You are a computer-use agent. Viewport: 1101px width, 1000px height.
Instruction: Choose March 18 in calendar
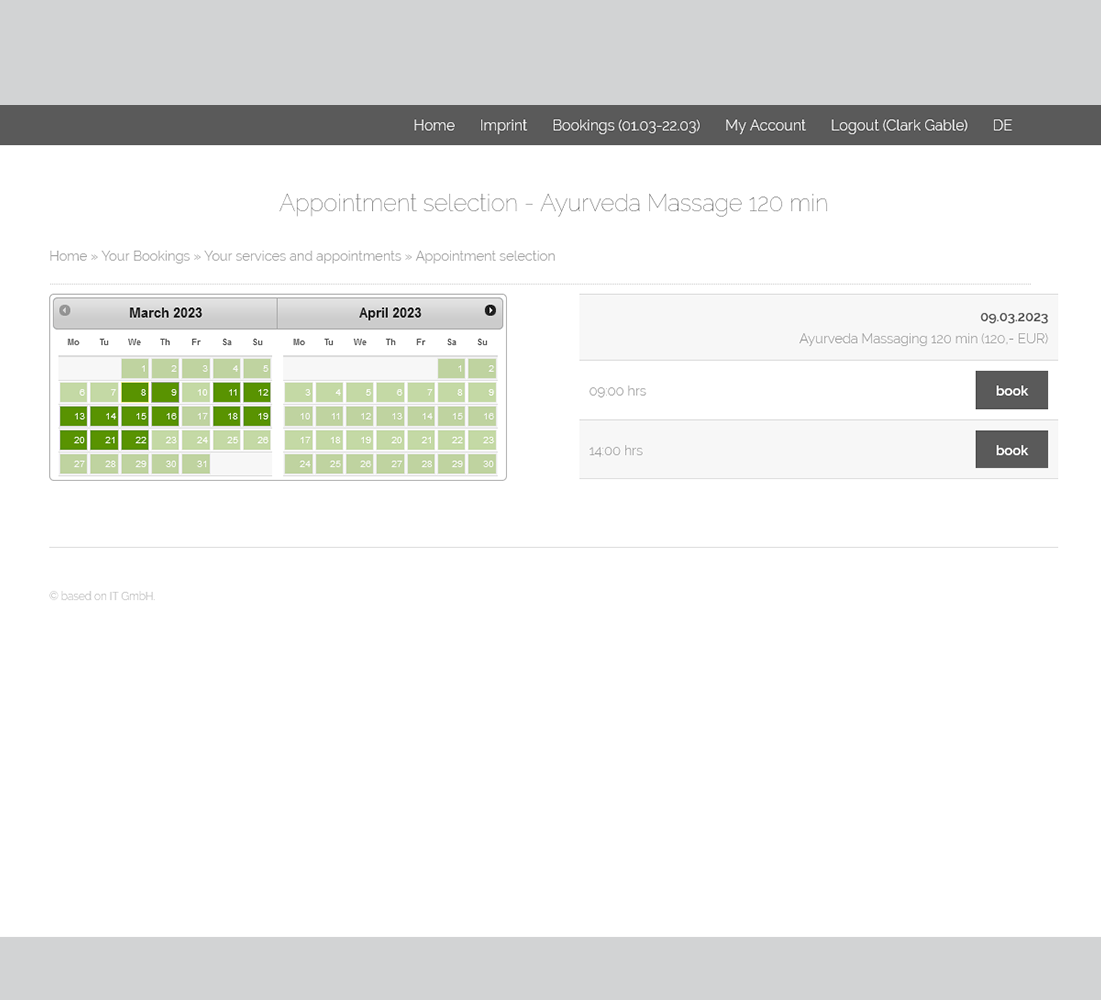click(x=227, y=416)
